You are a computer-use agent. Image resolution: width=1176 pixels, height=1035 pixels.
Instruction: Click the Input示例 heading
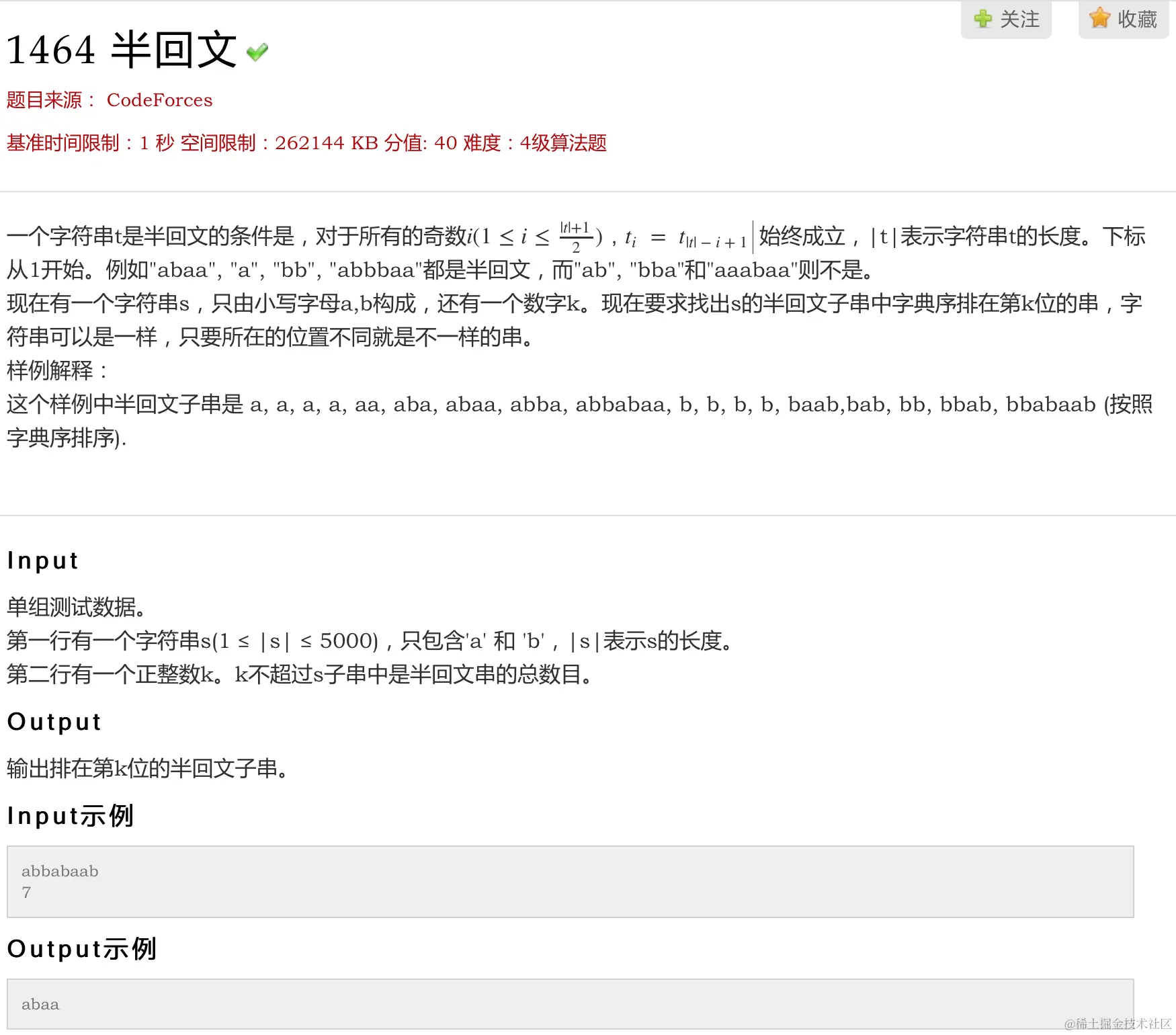(x=71, y=816)
